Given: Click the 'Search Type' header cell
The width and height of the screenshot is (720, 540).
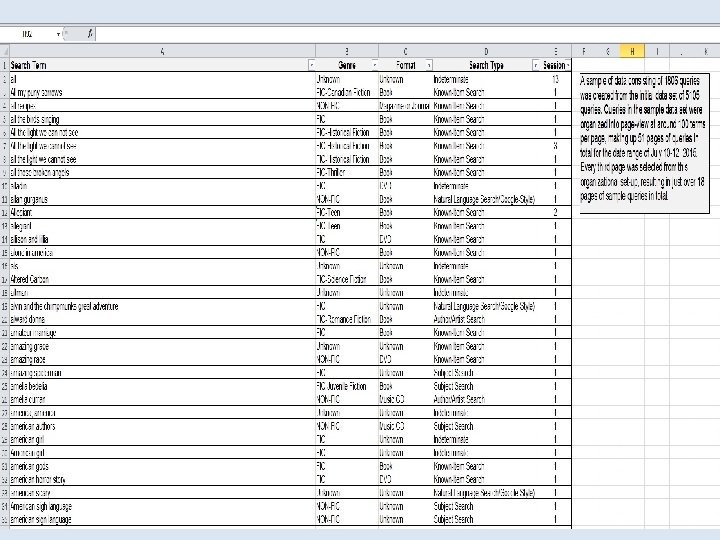Looking at the screenshot, I should [486, 65].
